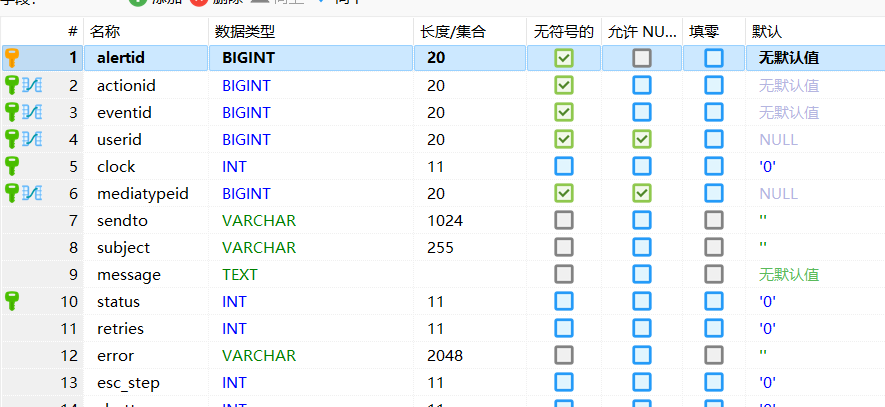Click the foreign key icon in eventid row

pos(32,112)
